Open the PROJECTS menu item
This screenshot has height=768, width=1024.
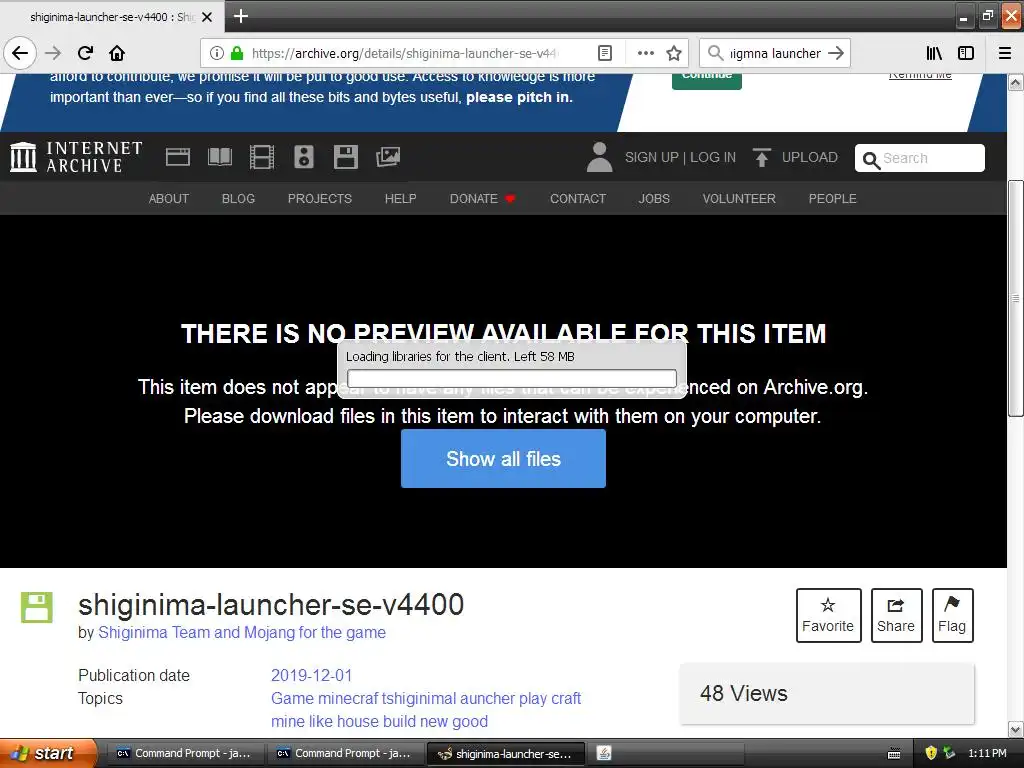coord(320,199)
